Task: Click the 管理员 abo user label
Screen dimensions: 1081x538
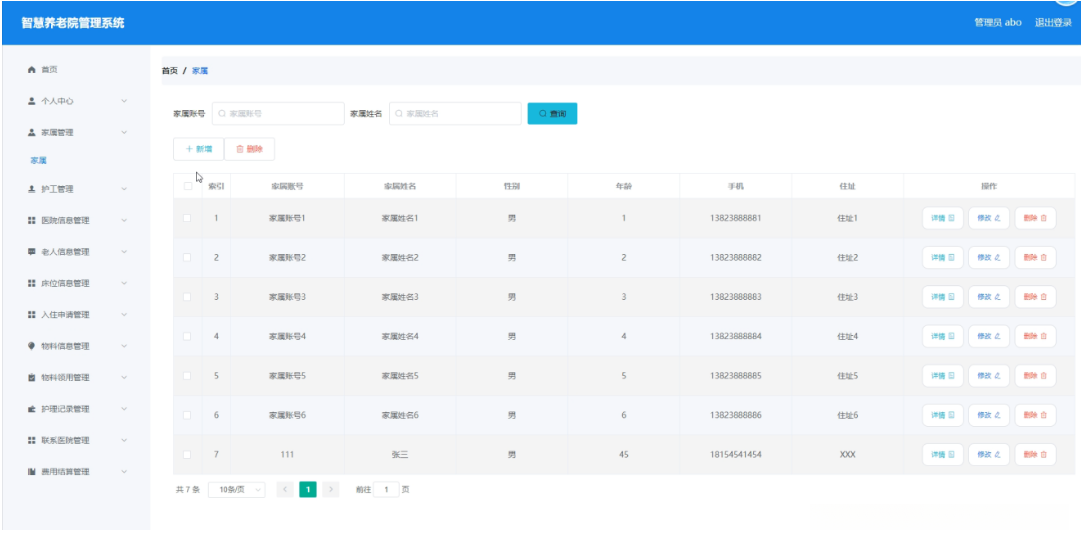Action: coord(998,23)
